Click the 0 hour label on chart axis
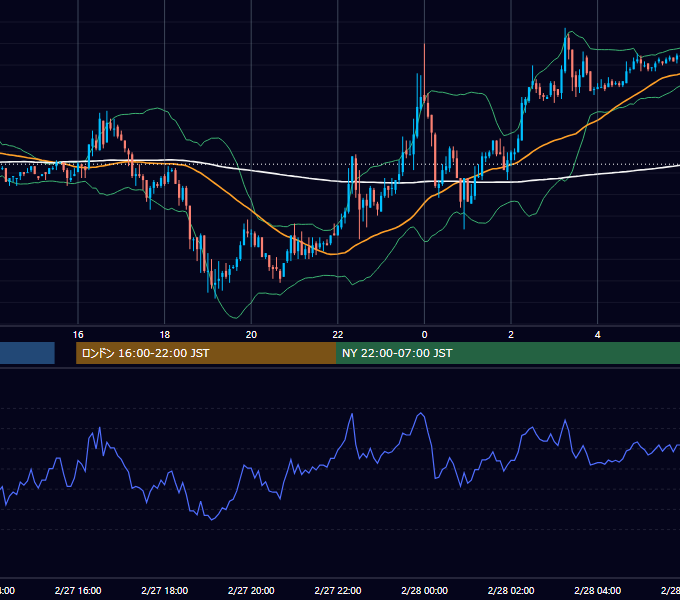 click(x=425, y=335)
